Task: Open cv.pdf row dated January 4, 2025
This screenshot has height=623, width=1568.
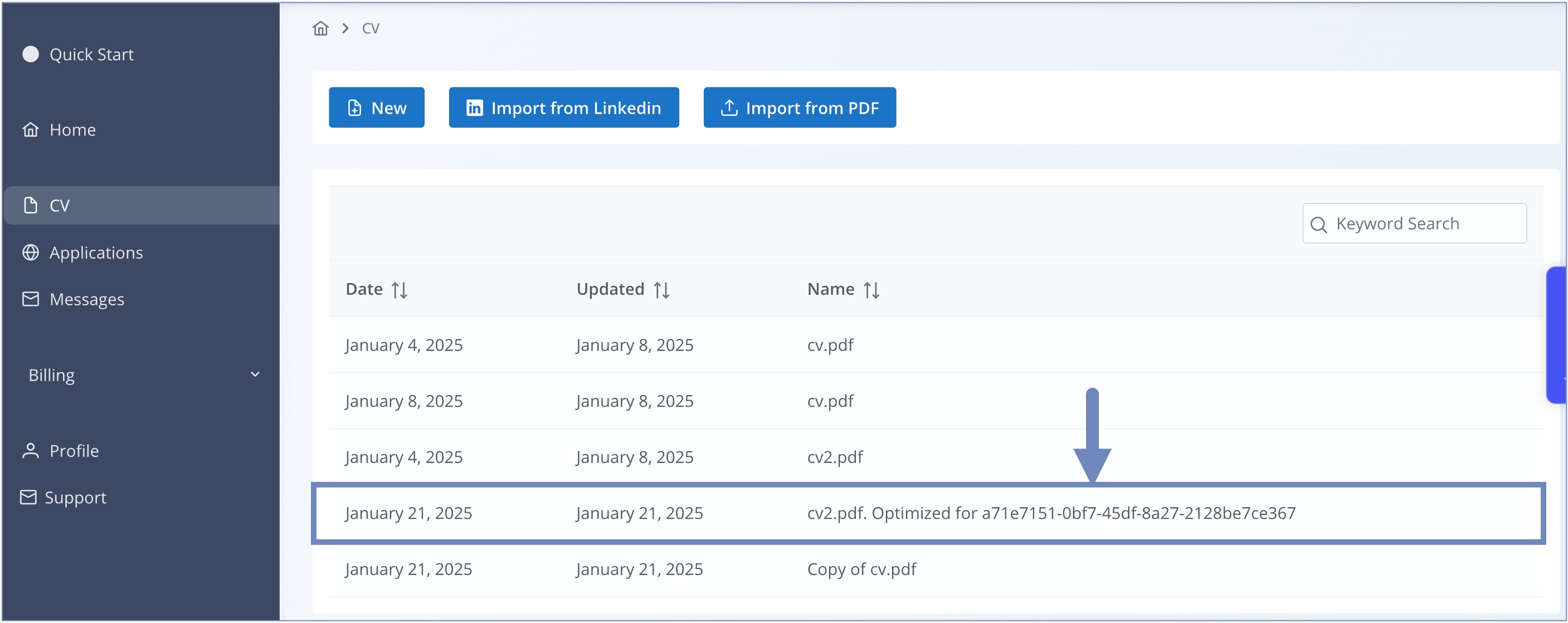Action: coord(936,345)
